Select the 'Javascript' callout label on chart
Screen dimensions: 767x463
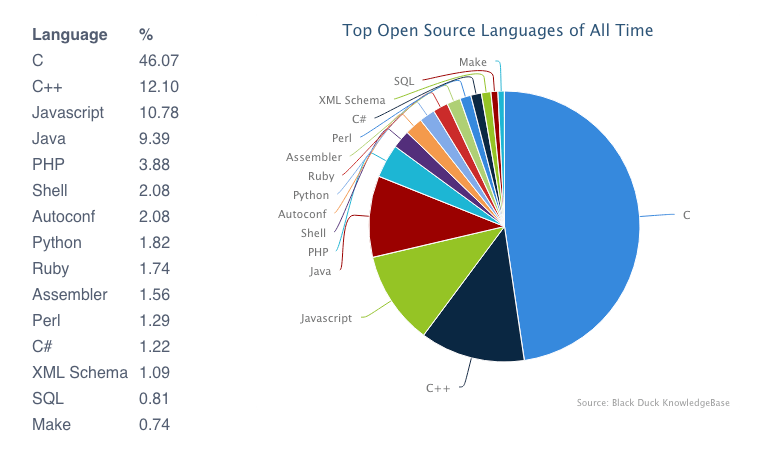pyautogui.click(x=326, y=318)
